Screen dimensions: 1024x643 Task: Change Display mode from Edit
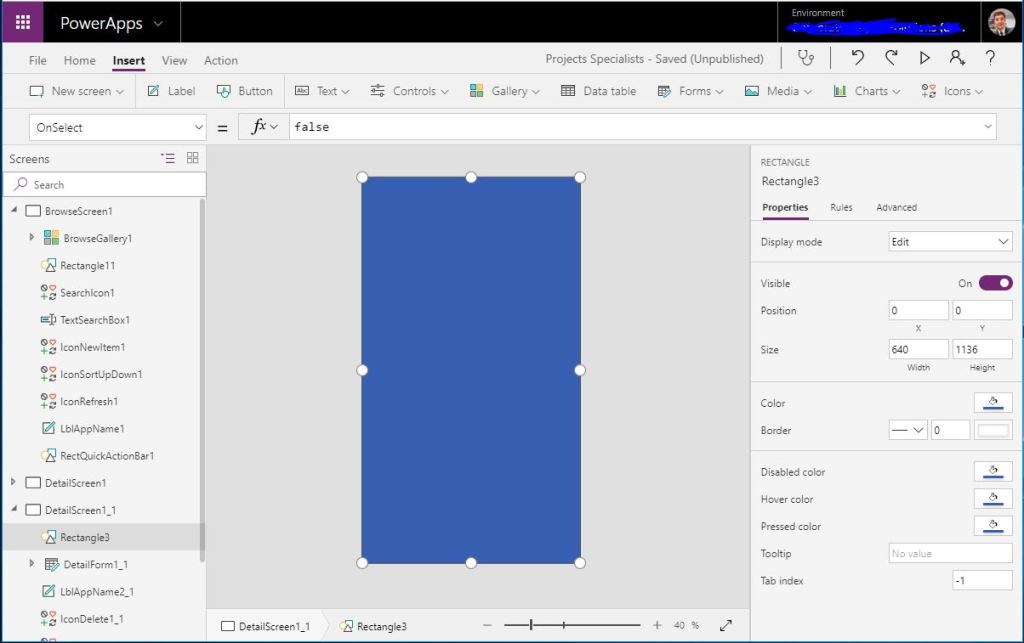[x=949, y=241]
